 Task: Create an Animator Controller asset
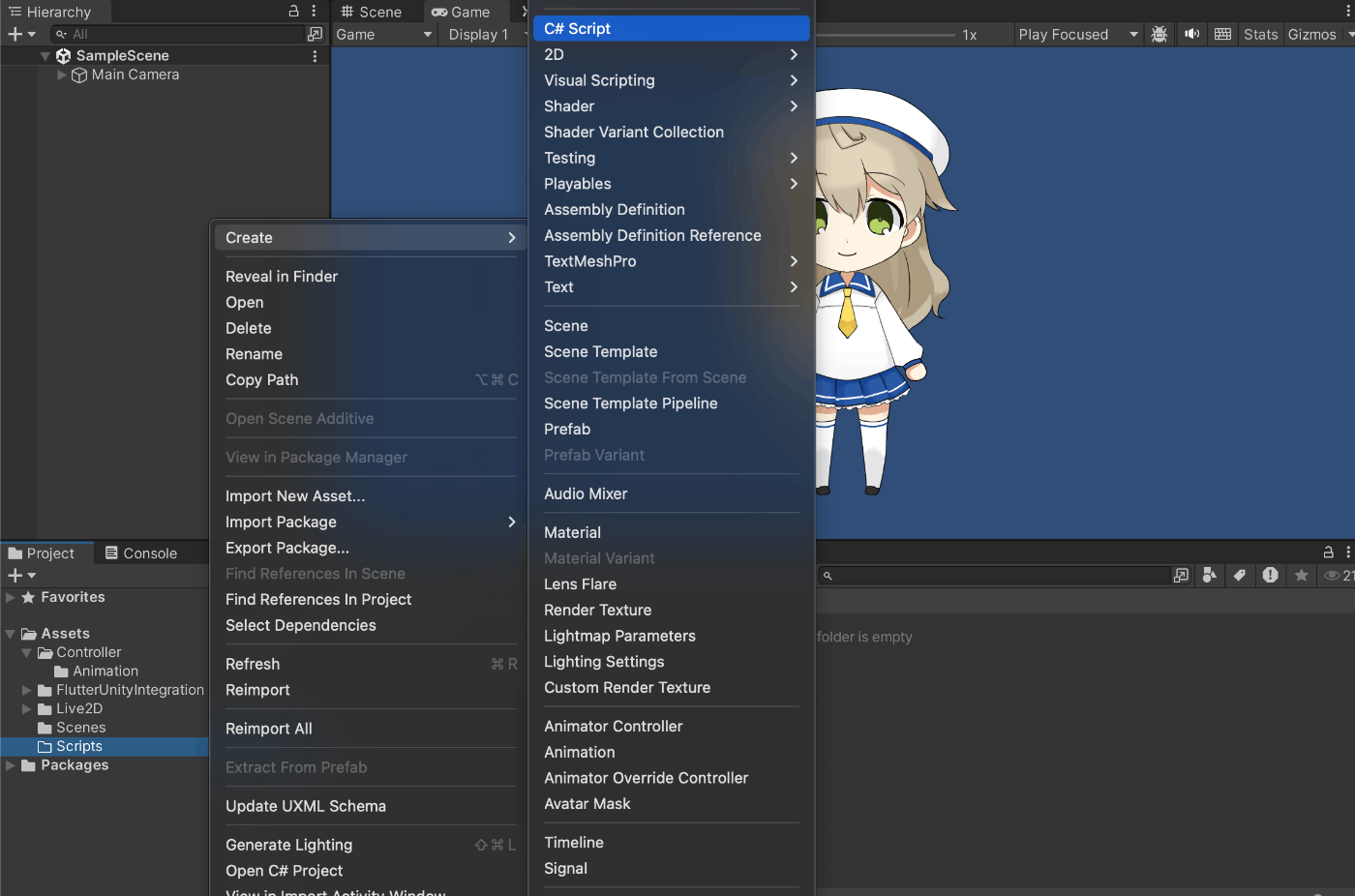[672, 727]
